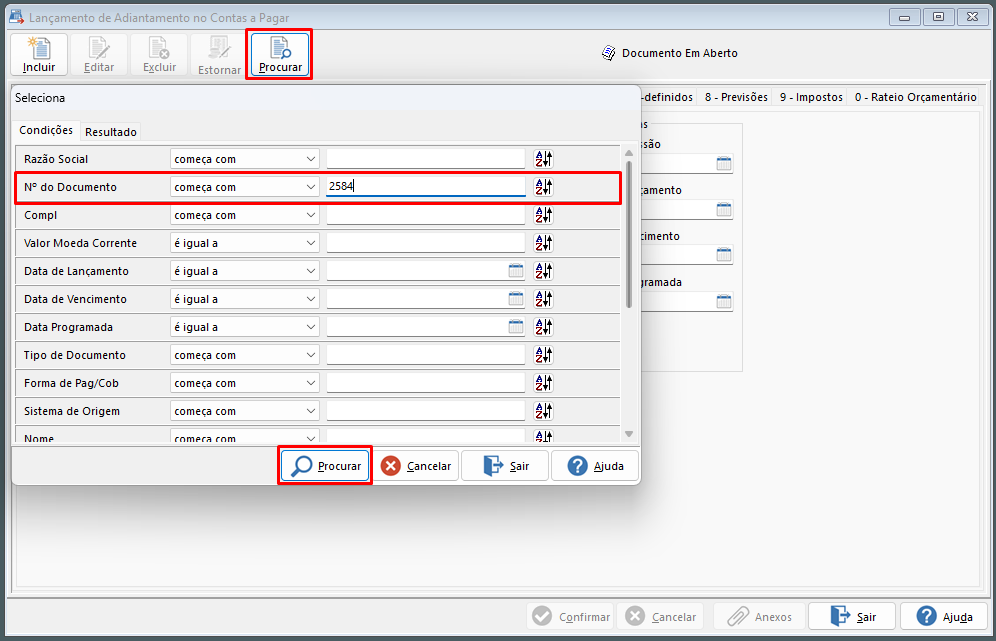Toggle sort order for Compl row
The width and height of the screenshot is (996, 641).
[x=544, y=215]
